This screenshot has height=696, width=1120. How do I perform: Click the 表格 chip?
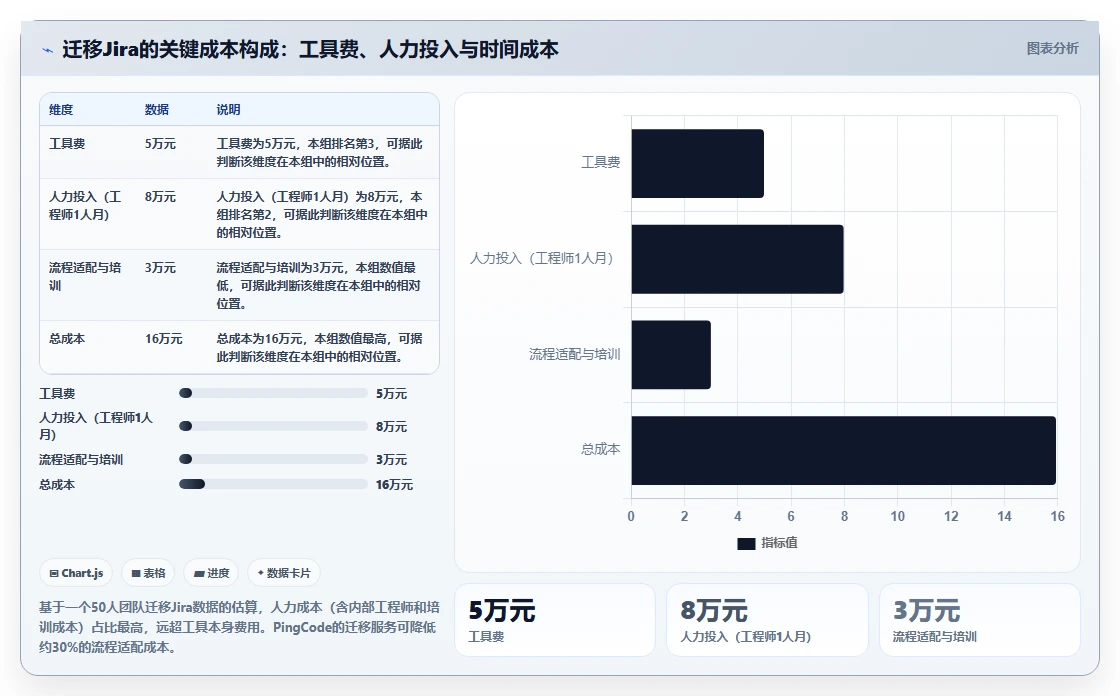pos(148,573)
